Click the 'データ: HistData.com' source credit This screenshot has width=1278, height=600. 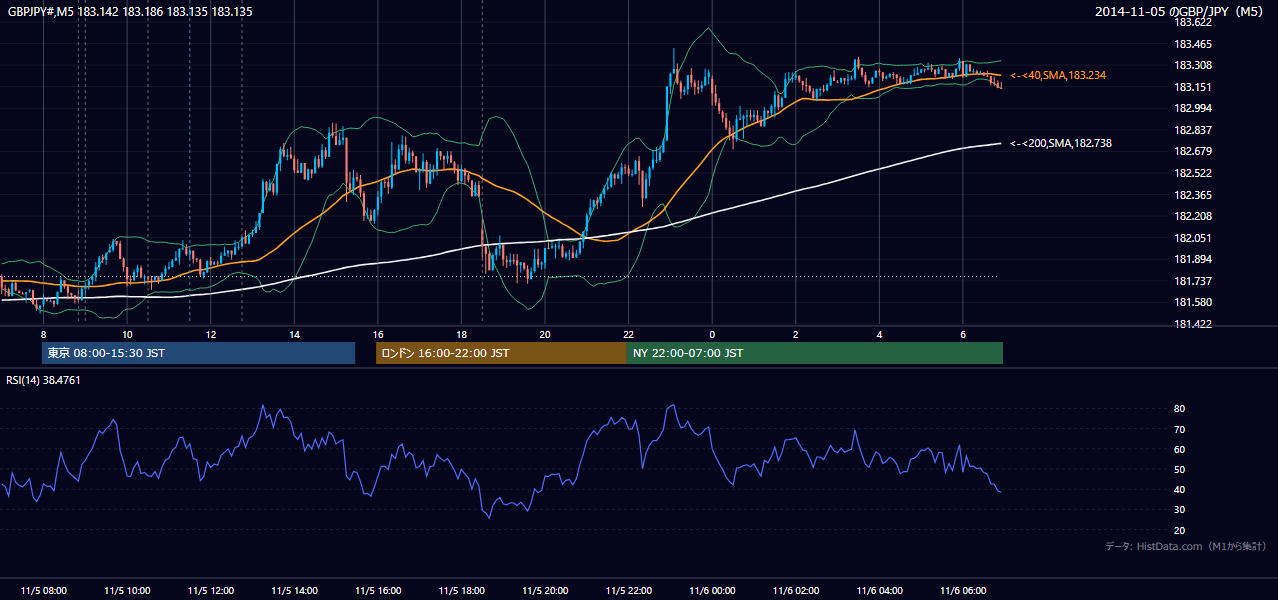[x=1186, y=546]
